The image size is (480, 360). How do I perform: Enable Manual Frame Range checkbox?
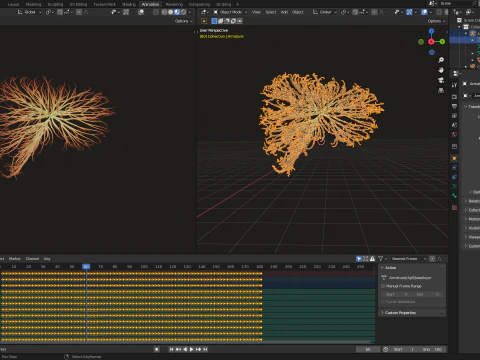pyautogui.click(x=383, y=286)
